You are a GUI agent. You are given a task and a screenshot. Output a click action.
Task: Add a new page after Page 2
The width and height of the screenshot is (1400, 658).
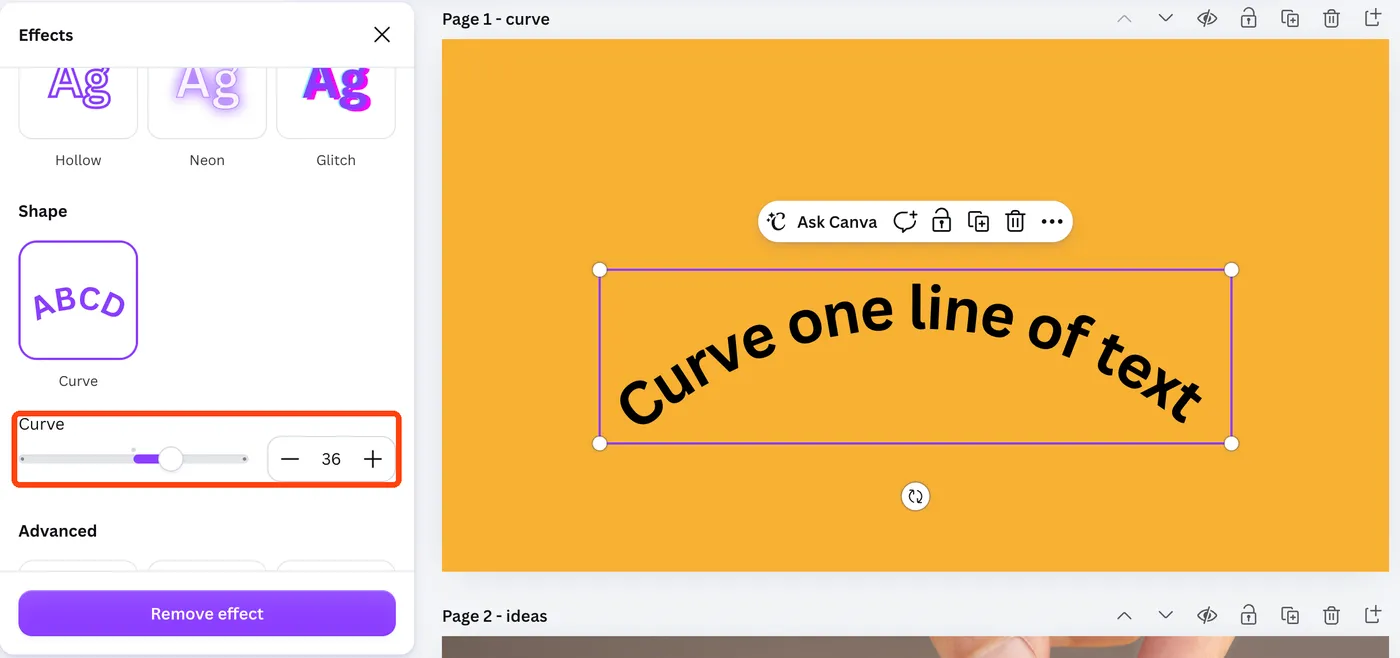(1373, 616)
